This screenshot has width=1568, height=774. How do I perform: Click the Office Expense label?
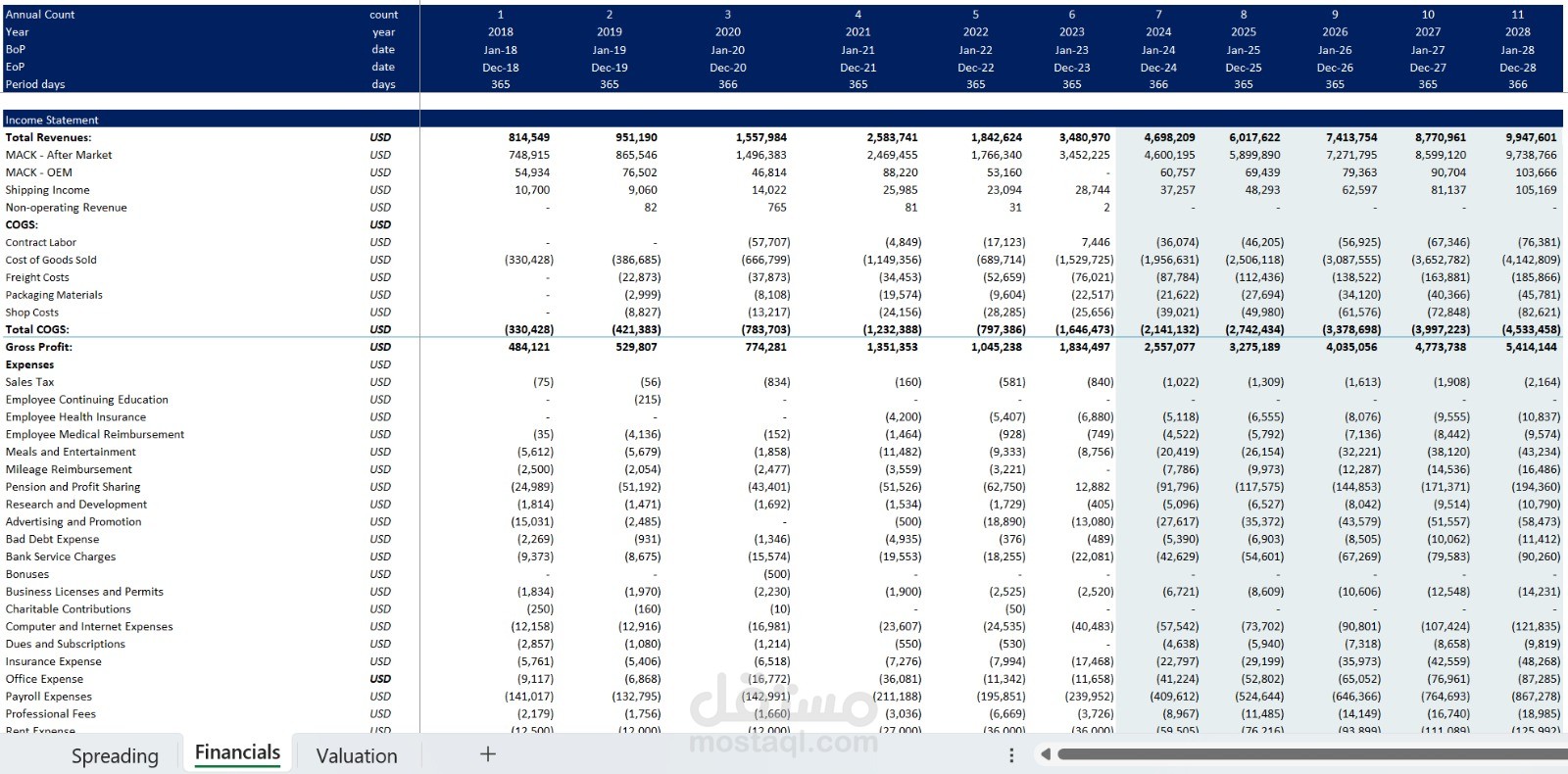pyautogui.click(x=44, y=679)
